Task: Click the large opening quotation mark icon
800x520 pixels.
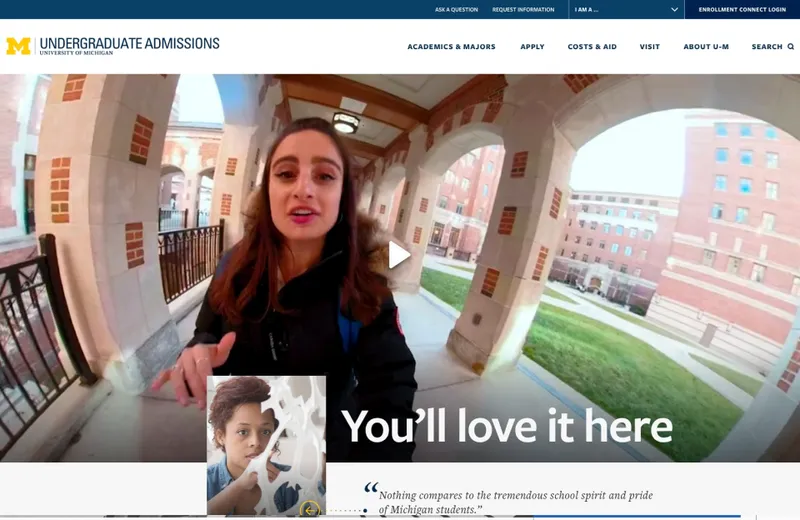Action: click(371, 489)
